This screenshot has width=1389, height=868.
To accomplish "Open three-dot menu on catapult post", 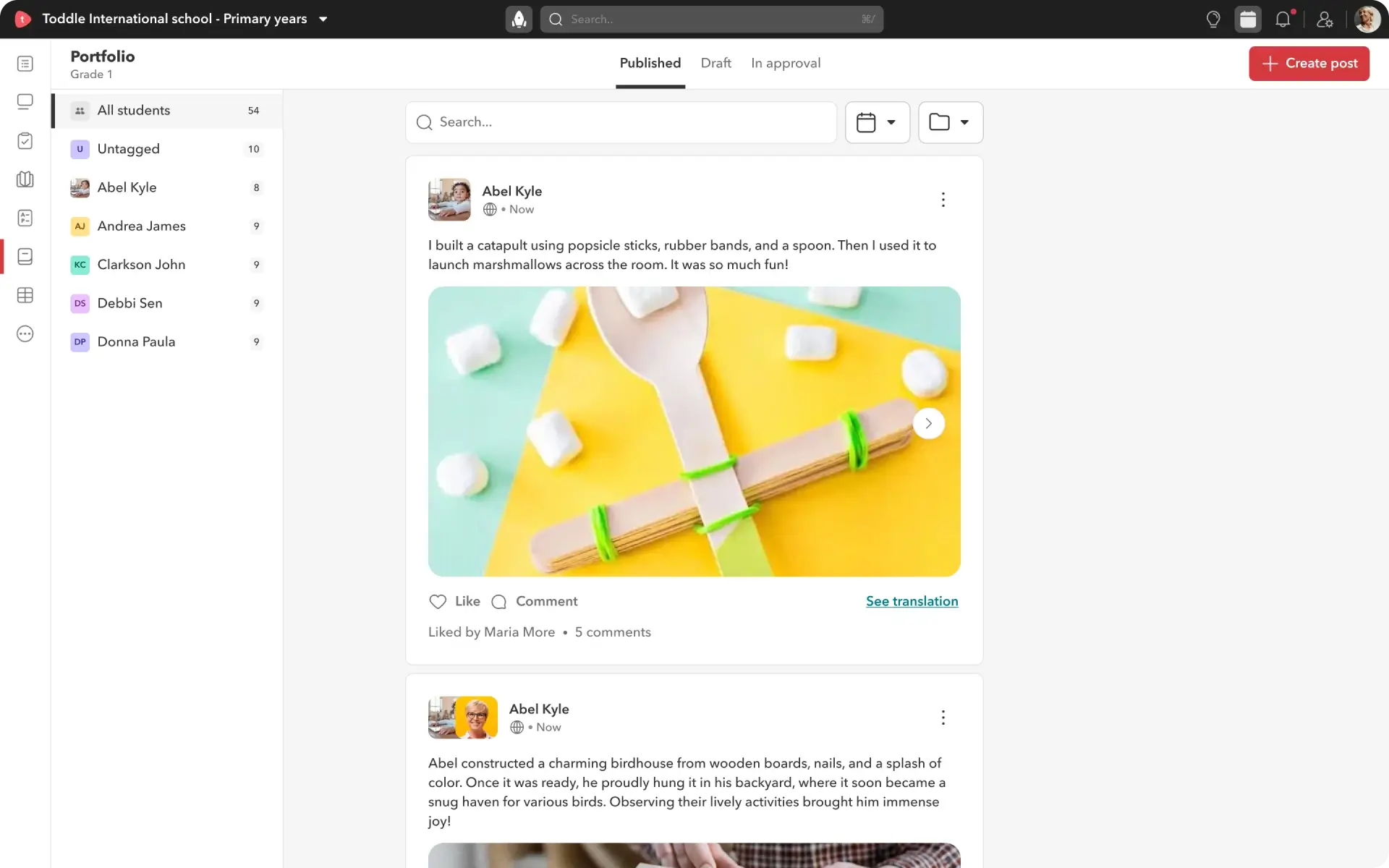I will tap(943, 200).
